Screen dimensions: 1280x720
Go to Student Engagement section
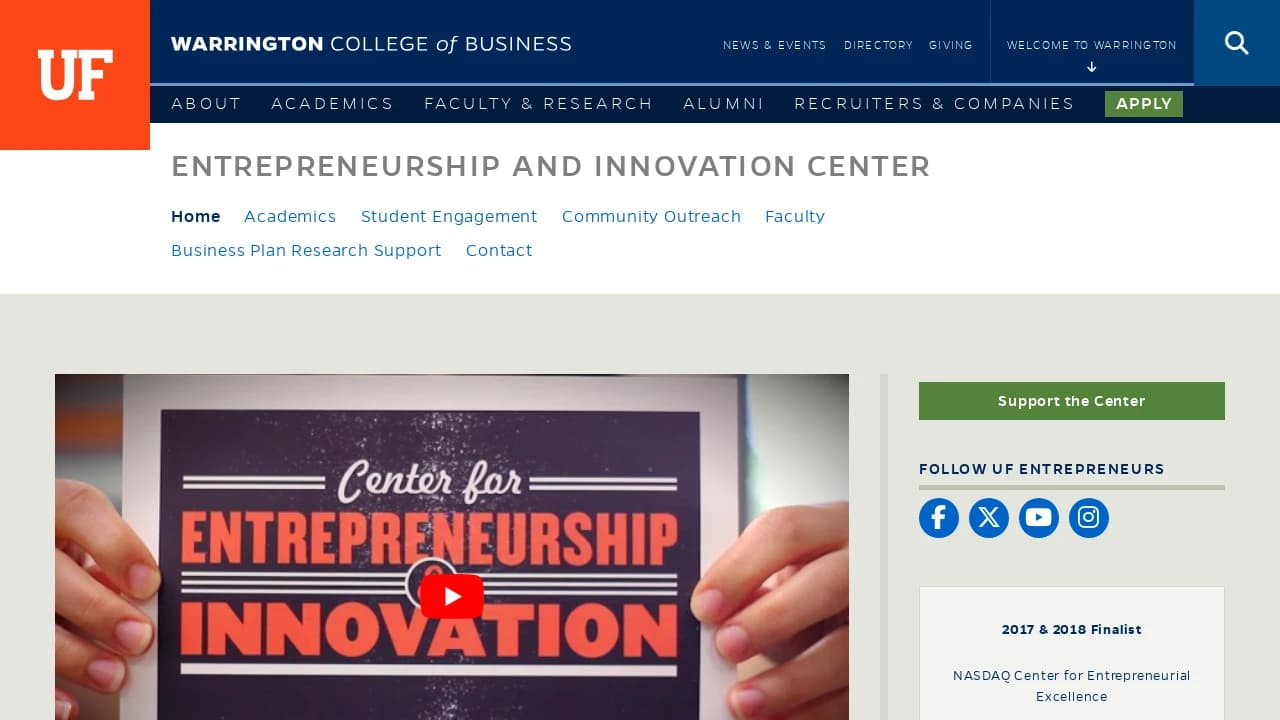point(448,217)
